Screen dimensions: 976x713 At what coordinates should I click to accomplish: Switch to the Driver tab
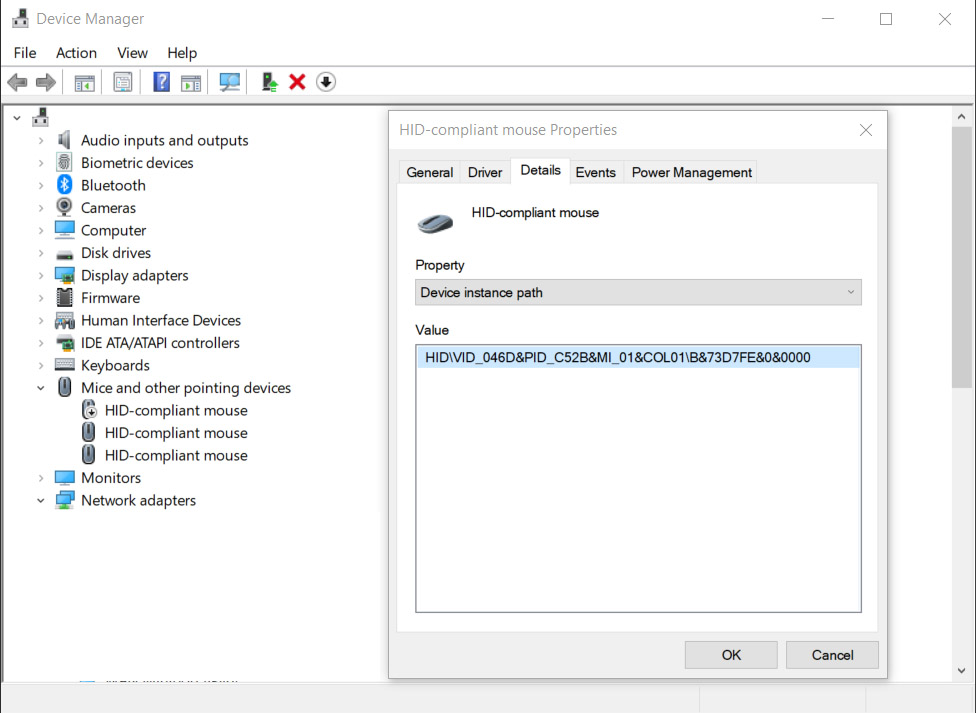click(x=485, y=172)
